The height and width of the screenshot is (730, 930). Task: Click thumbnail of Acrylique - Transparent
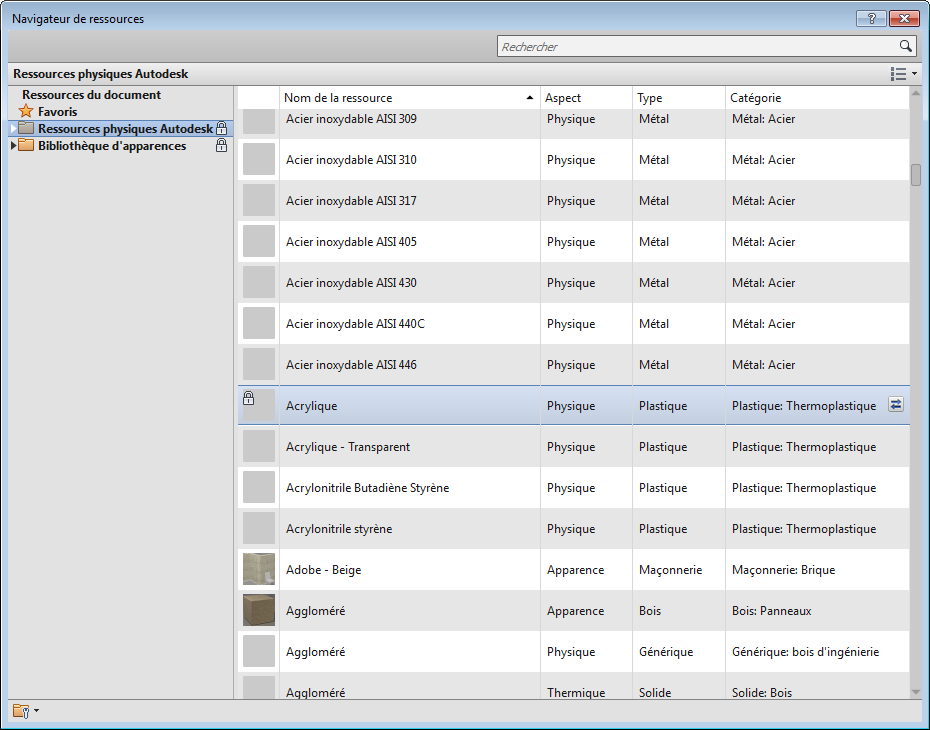pyautogui.click(x=259, y=446)
